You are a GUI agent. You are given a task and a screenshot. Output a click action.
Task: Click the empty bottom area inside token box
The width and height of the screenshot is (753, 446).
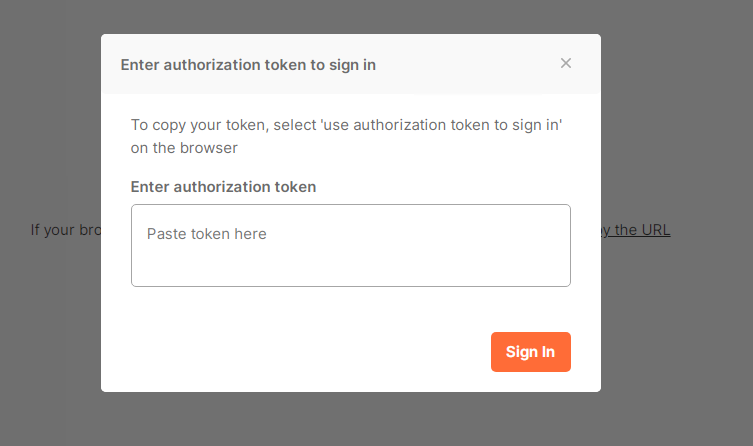click(350, 270)
